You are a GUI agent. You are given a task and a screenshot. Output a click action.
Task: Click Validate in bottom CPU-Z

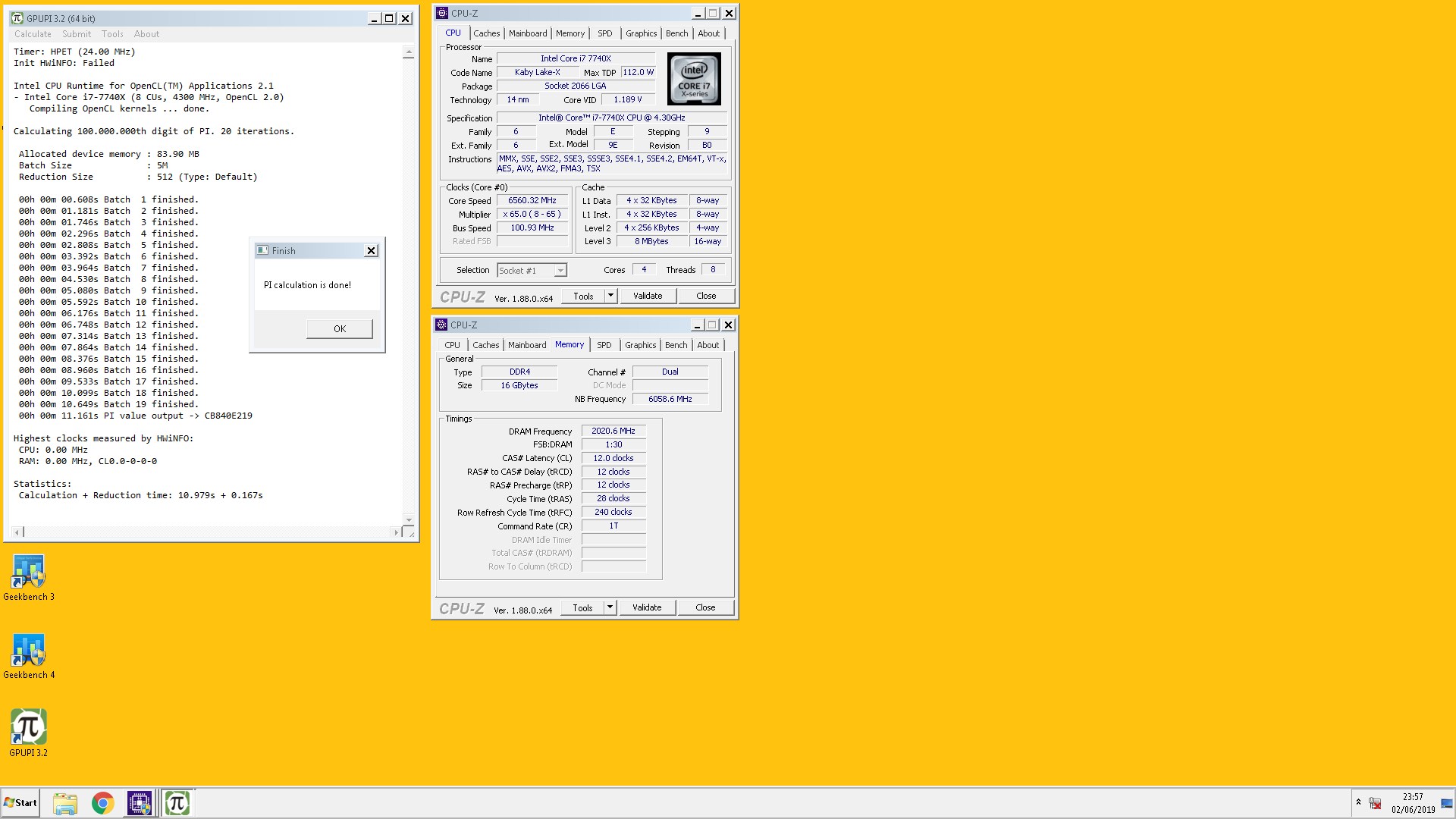click(x=647, y=608)
